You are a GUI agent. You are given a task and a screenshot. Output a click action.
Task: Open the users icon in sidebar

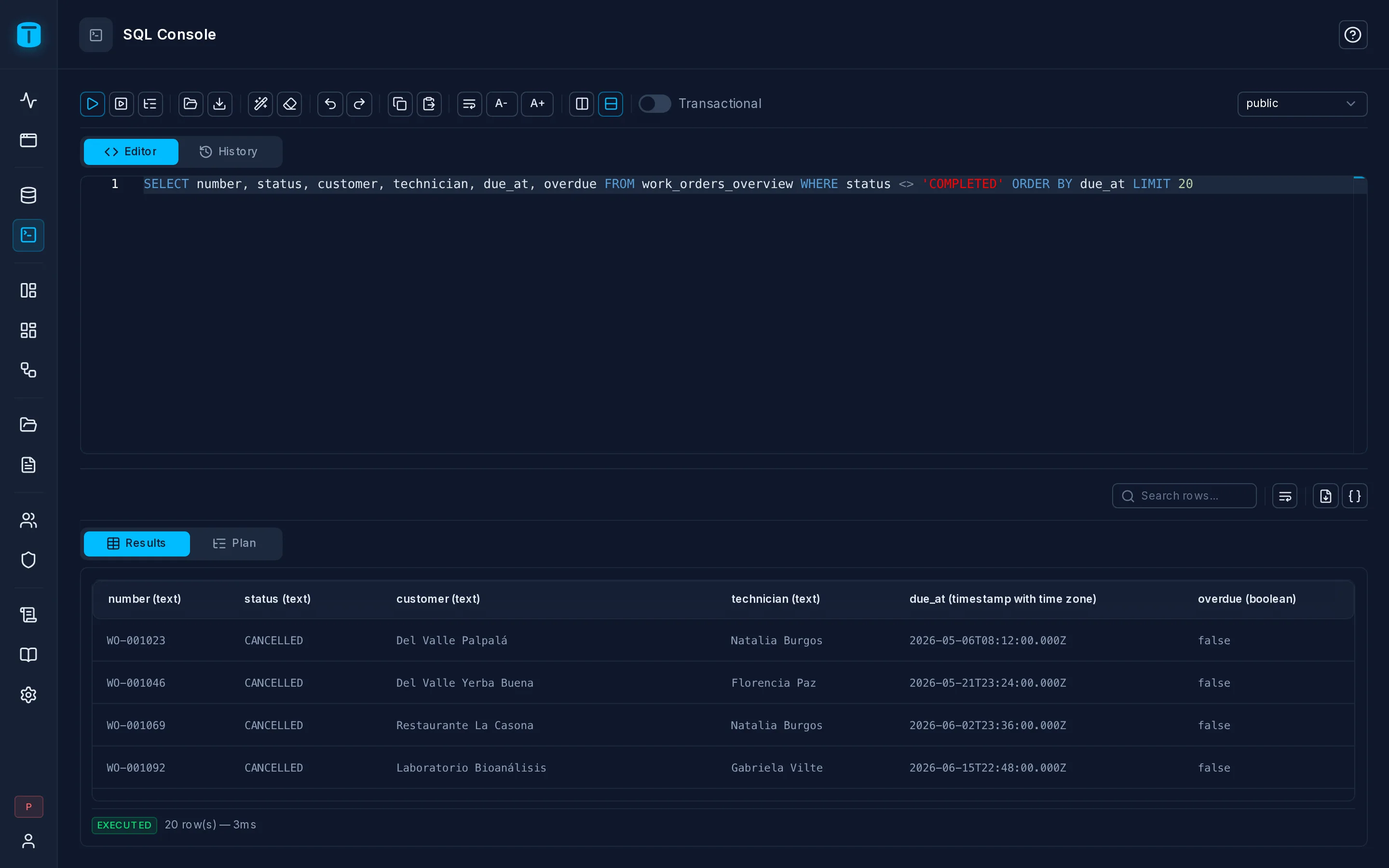pyautogui.click(x=29, y=520)
